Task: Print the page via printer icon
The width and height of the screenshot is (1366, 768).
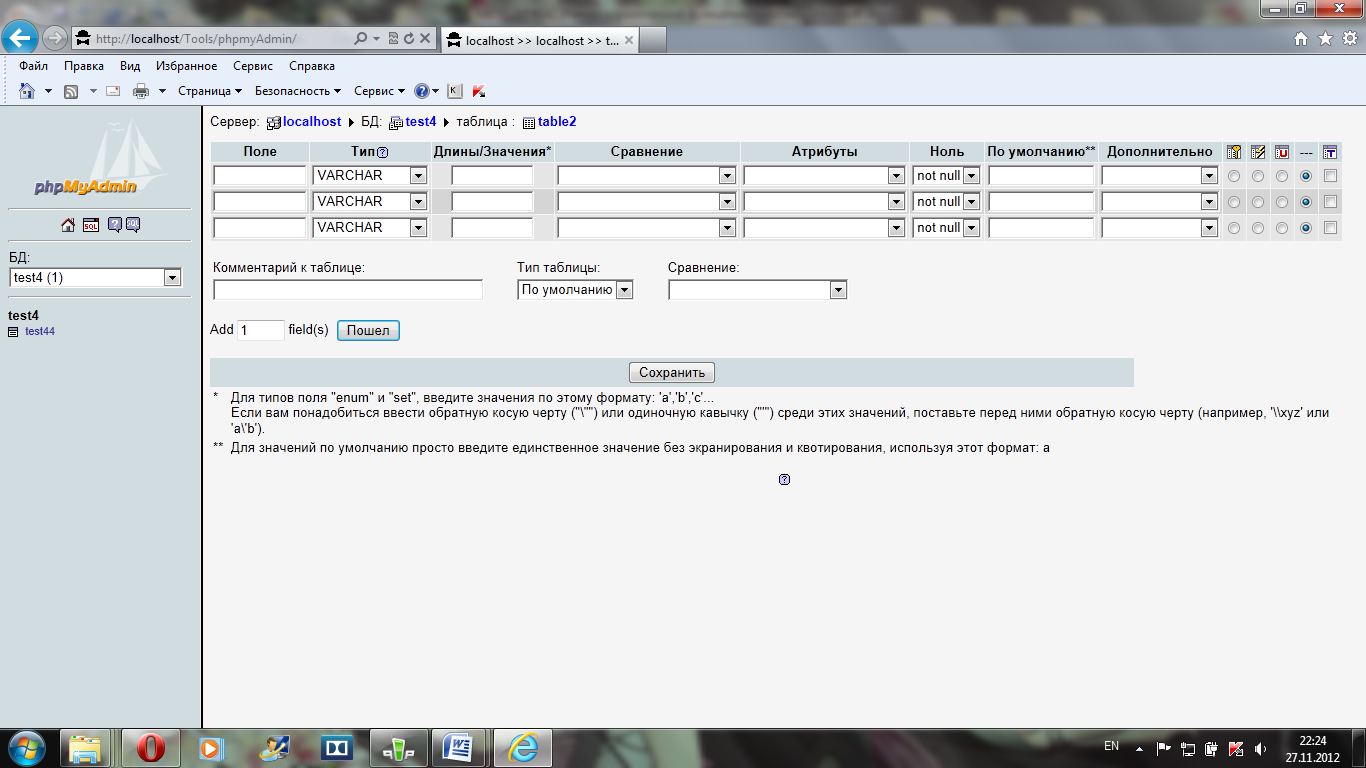Action: 141,91
